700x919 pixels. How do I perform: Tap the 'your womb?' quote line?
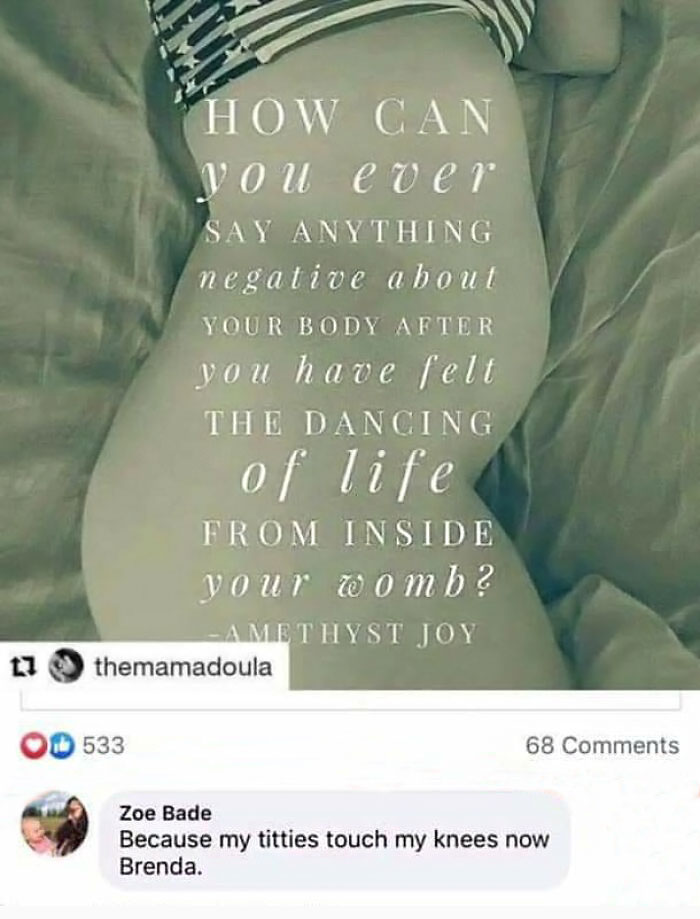click(347, 583)
